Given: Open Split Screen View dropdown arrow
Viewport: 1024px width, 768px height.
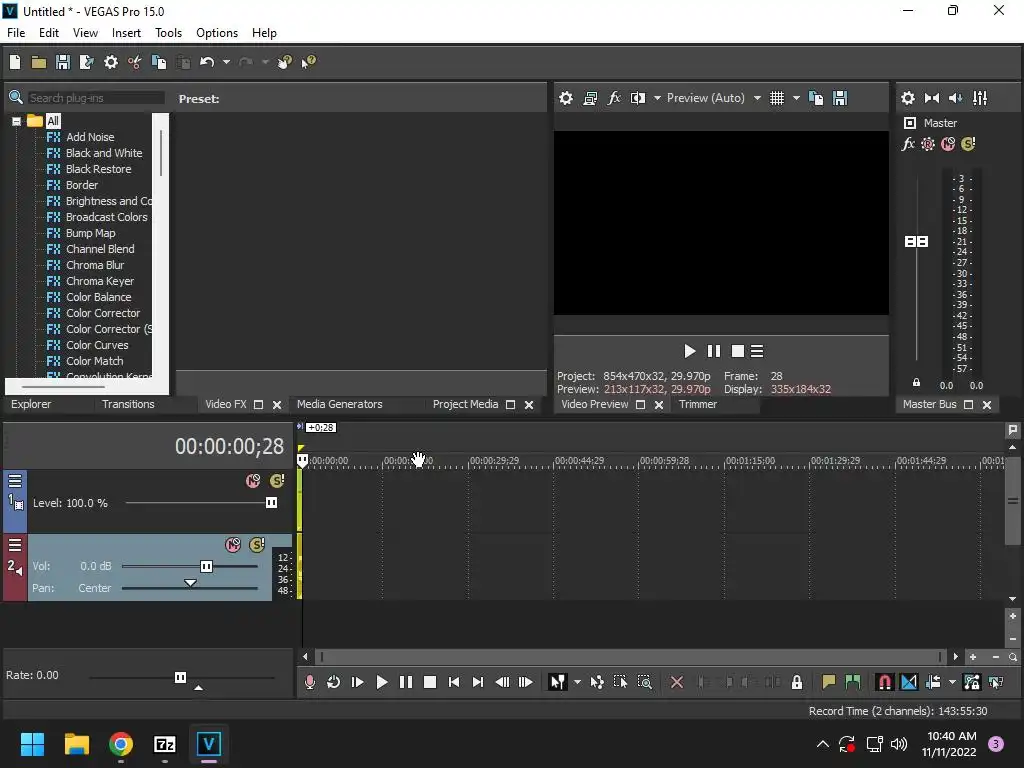Looking at the screenshot, I should click(657, 98).
